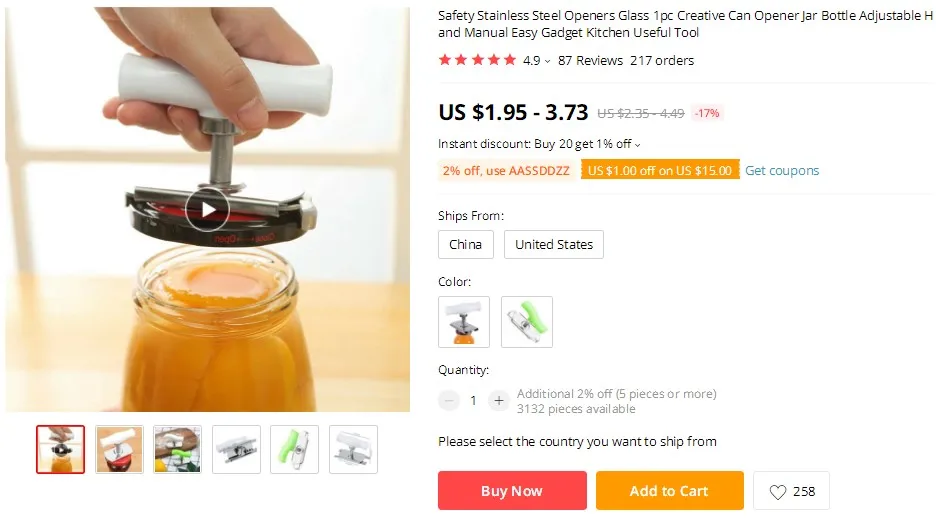The height and width of the screenshot is (522, 936).
Task: Click the Buy Now button
Action: 512,490
